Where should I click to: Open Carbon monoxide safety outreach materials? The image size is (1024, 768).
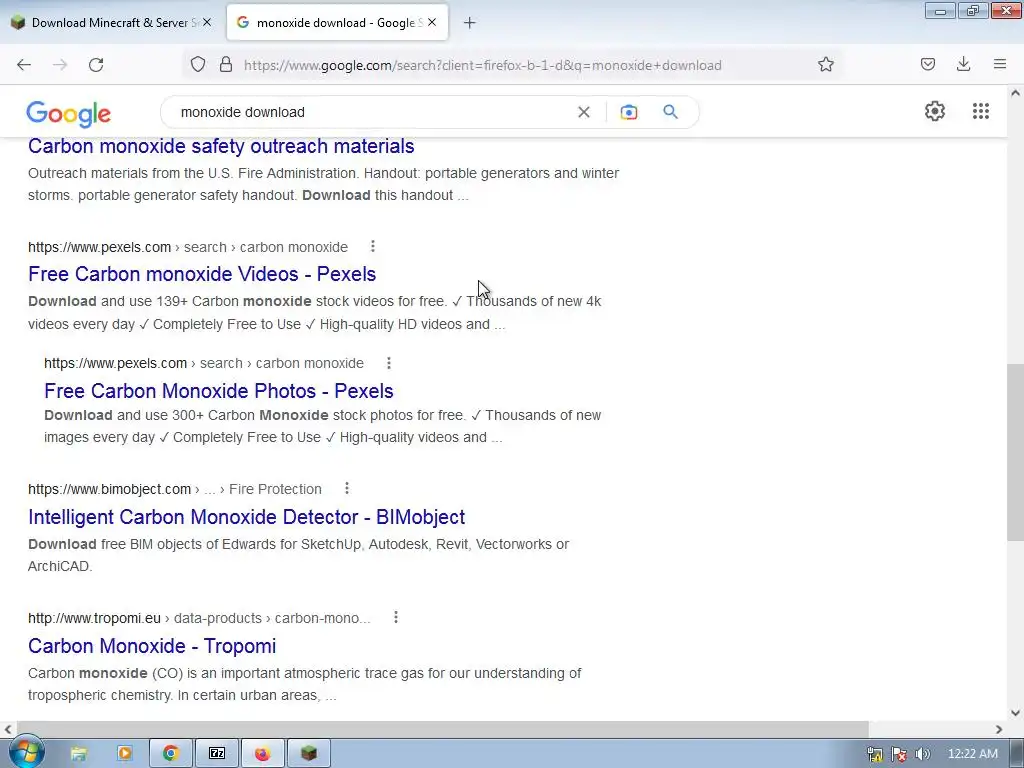(x=221, y=146)
